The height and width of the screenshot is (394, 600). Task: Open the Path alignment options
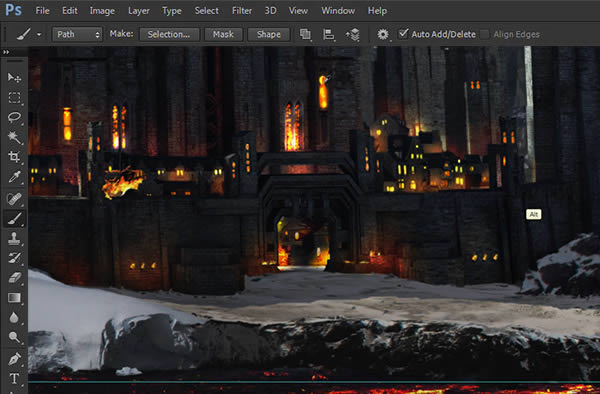[329, 34]
